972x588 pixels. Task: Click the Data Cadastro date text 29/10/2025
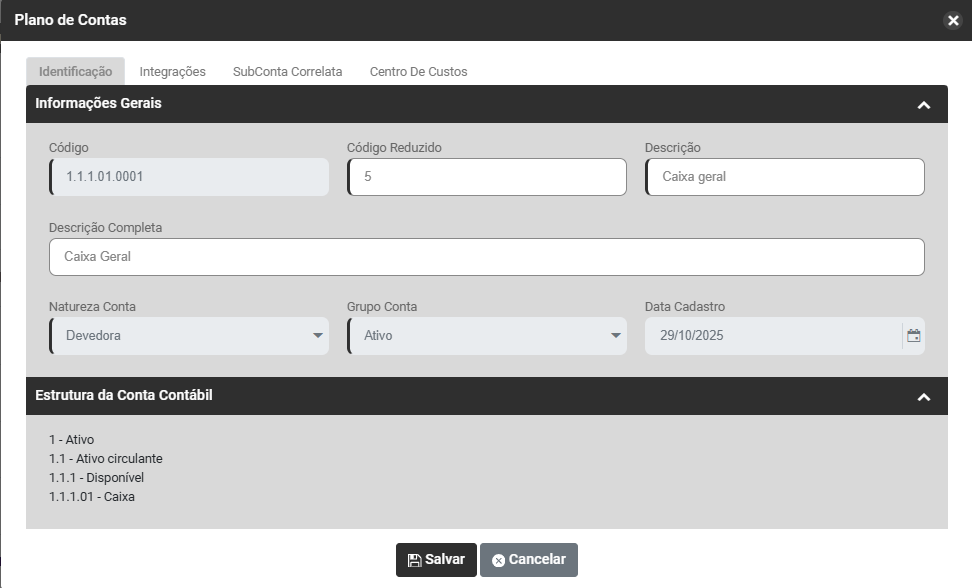[x=691, y=336]
